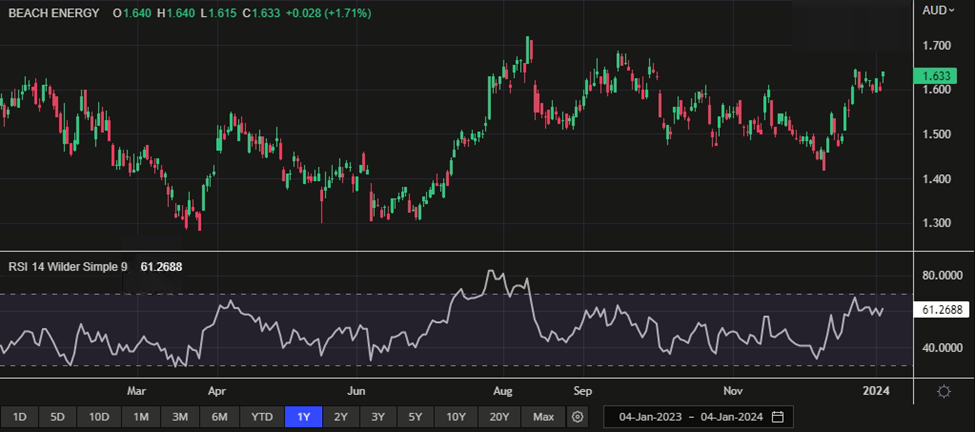Select the 3M time range

tap(180, 416)
